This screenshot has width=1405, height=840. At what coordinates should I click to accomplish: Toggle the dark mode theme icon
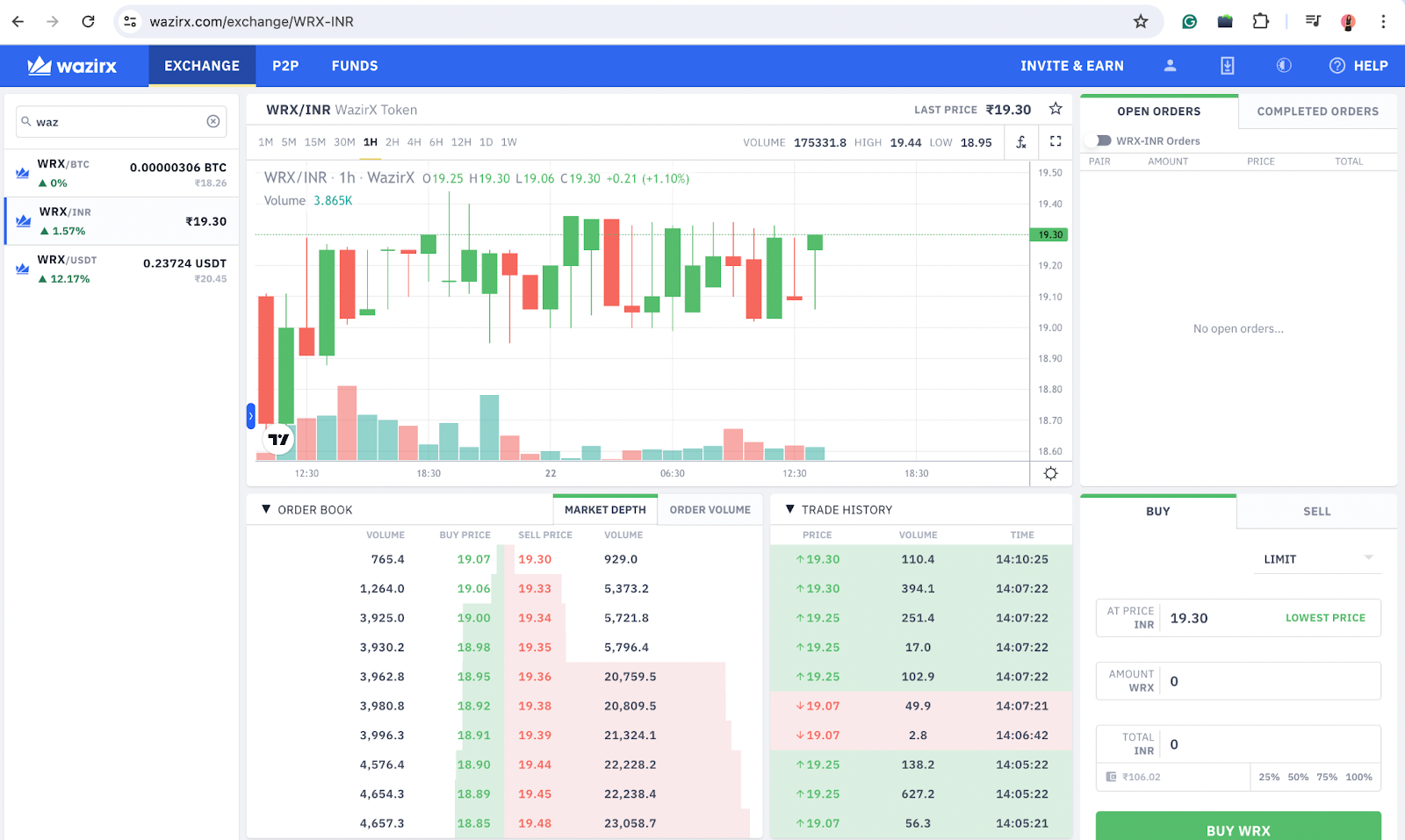[1284, 66]
